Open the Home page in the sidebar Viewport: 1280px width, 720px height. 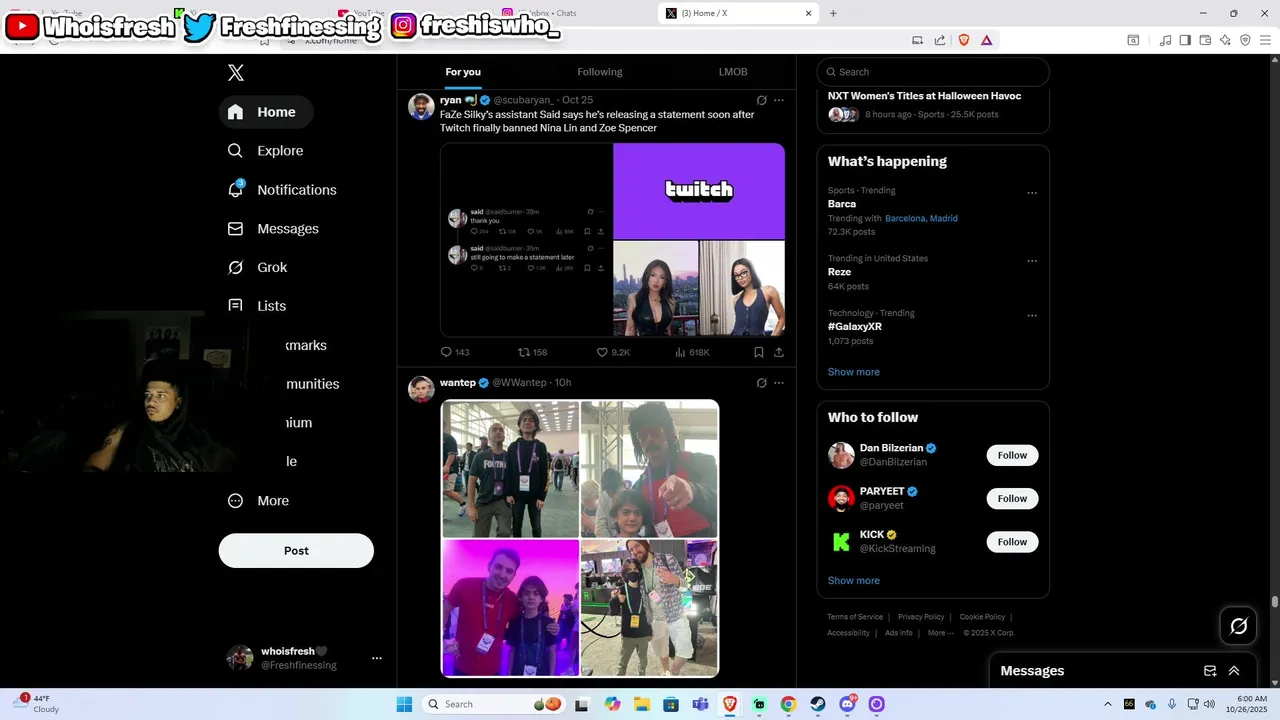pyautogui.click(x=266, y=112)
